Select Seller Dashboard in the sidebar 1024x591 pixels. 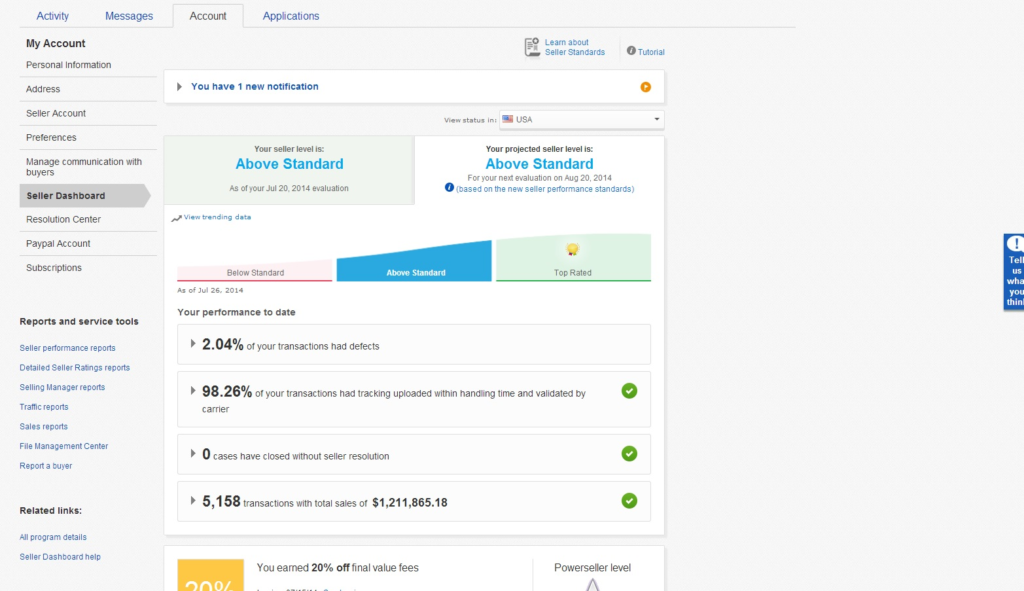[x=84, y=195]
